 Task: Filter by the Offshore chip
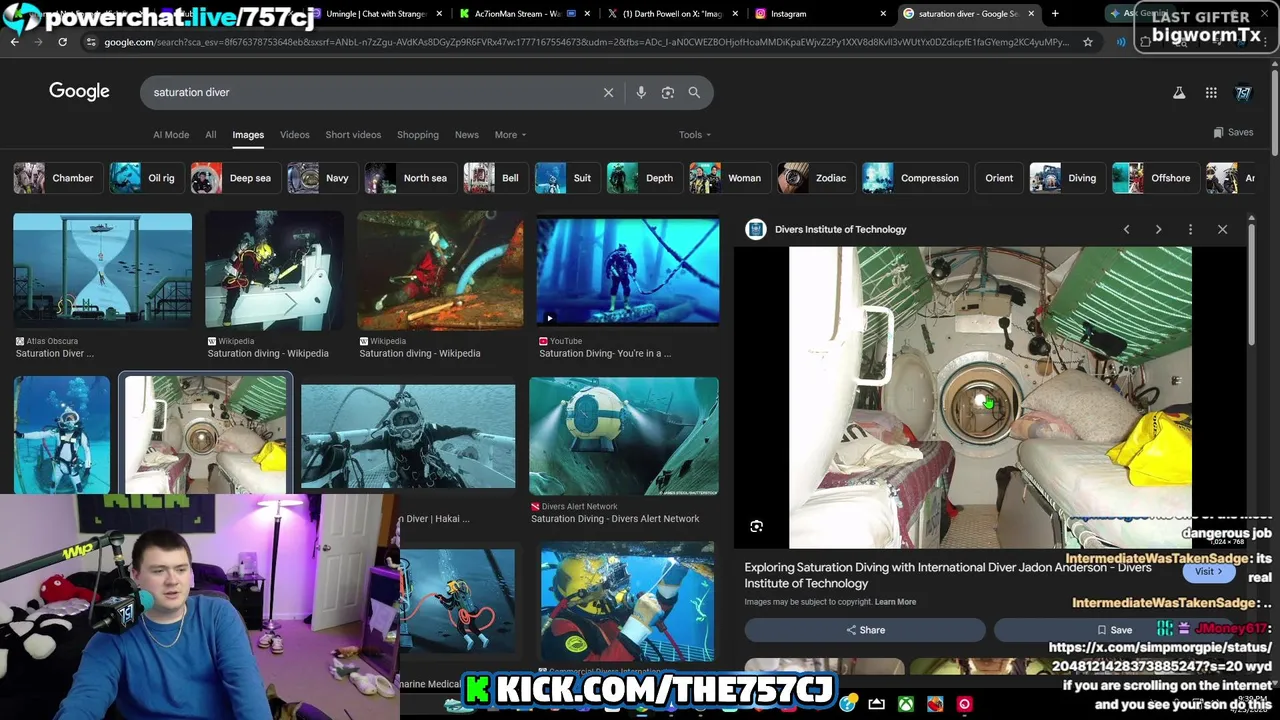(1154, 178)
